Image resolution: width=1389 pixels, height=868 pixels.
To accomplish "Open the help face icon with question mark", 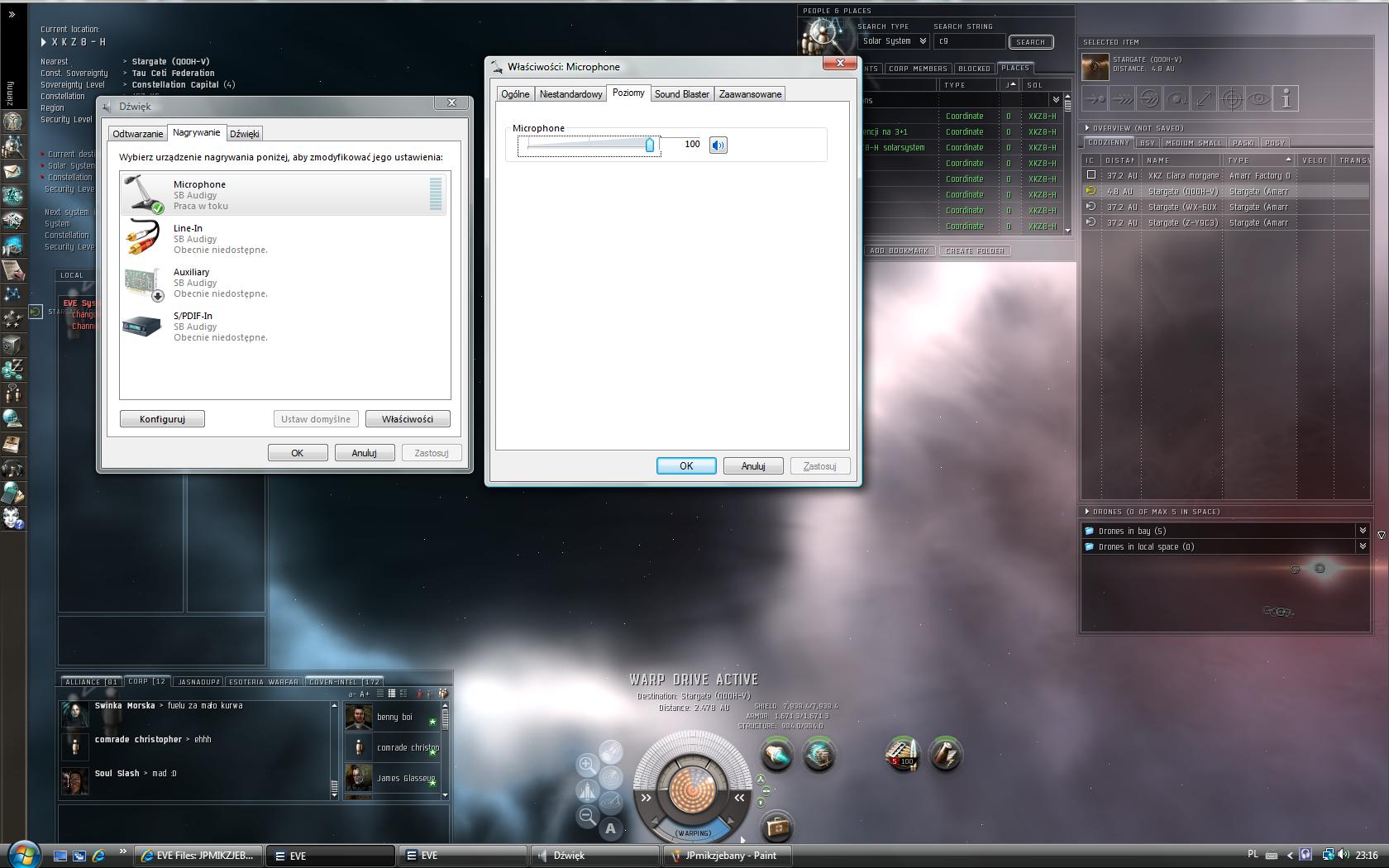I will click(x=12, y=518).
